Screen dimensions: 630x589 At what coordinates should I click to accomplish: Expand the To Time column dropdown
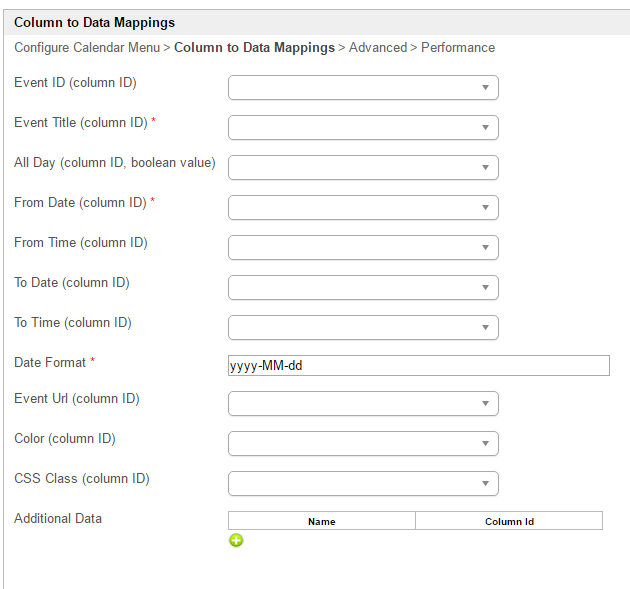pyautogui.click(x=363, y=328)
